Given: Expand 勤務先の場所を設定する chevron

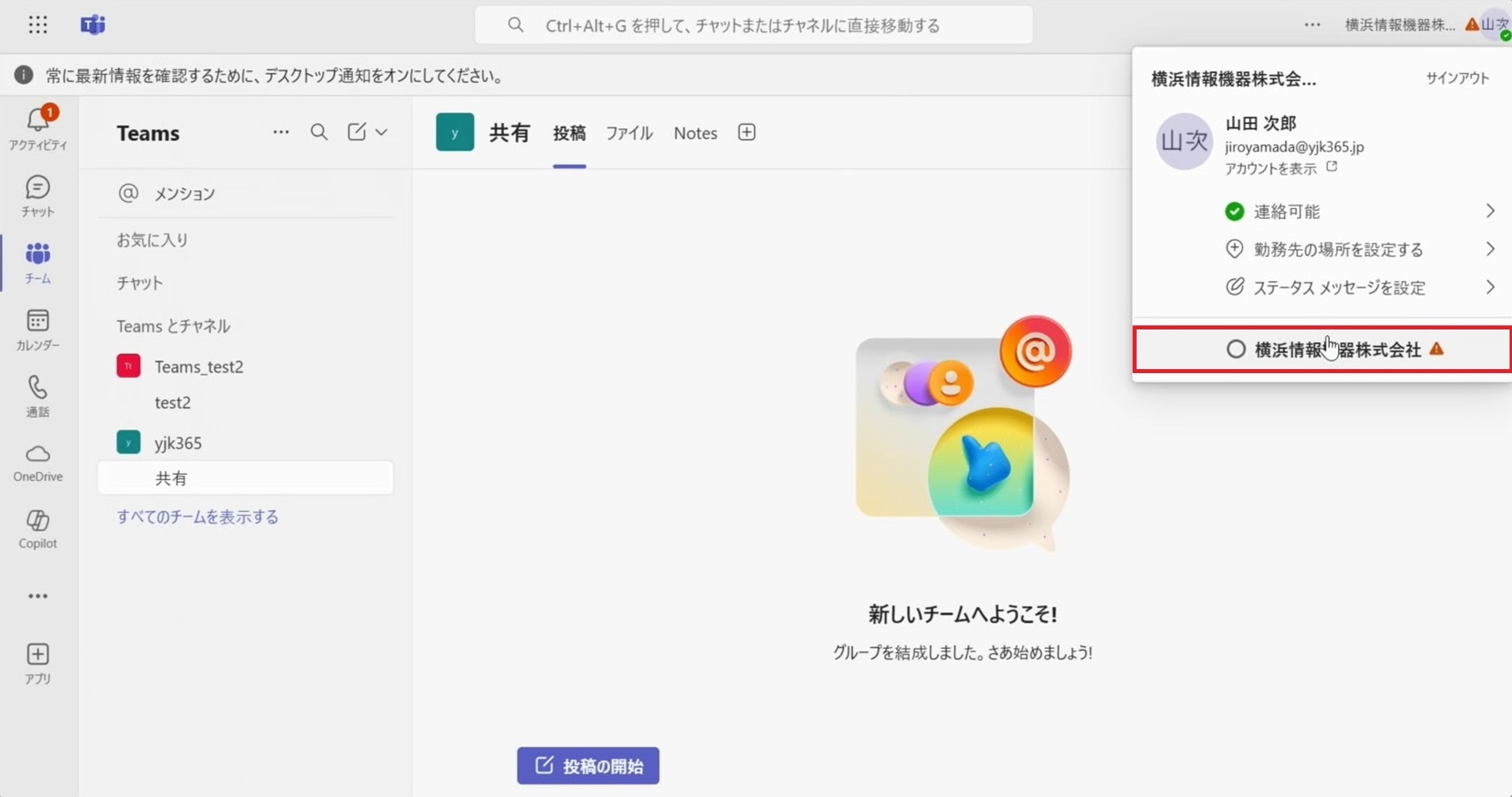Looking at the screenshot, I should [x=1491, y=248].
